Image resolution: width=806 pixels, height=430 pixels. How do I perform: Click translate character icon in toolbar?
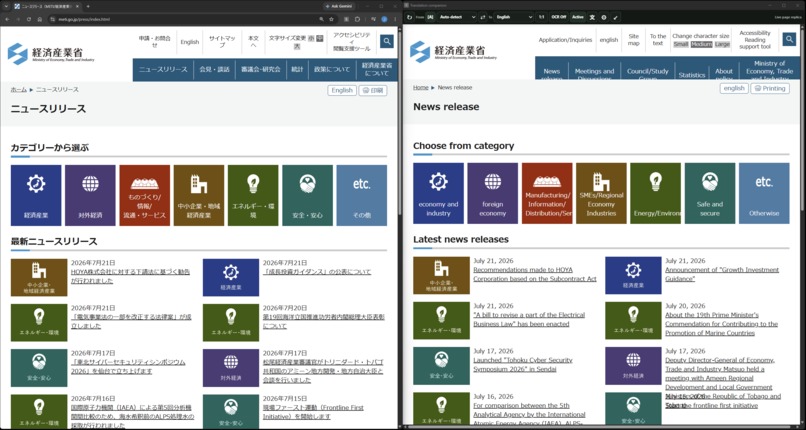[x=592, y=17]
